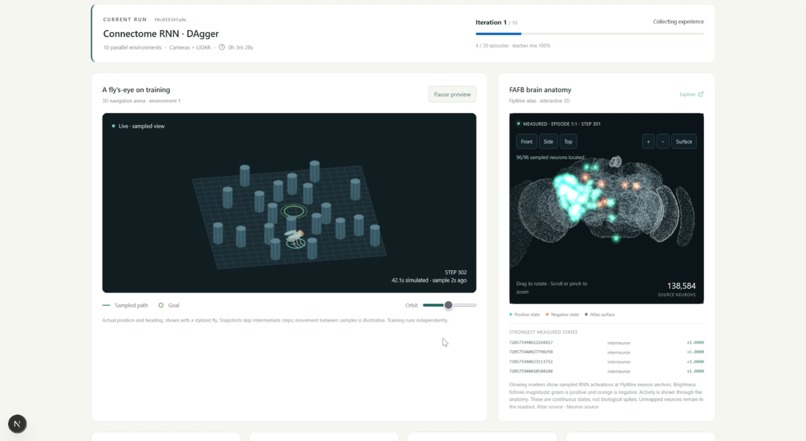Screen dimensions: 806x441
Task: Click the 'Sampled path' legend entry
Action: coord(125,305)
